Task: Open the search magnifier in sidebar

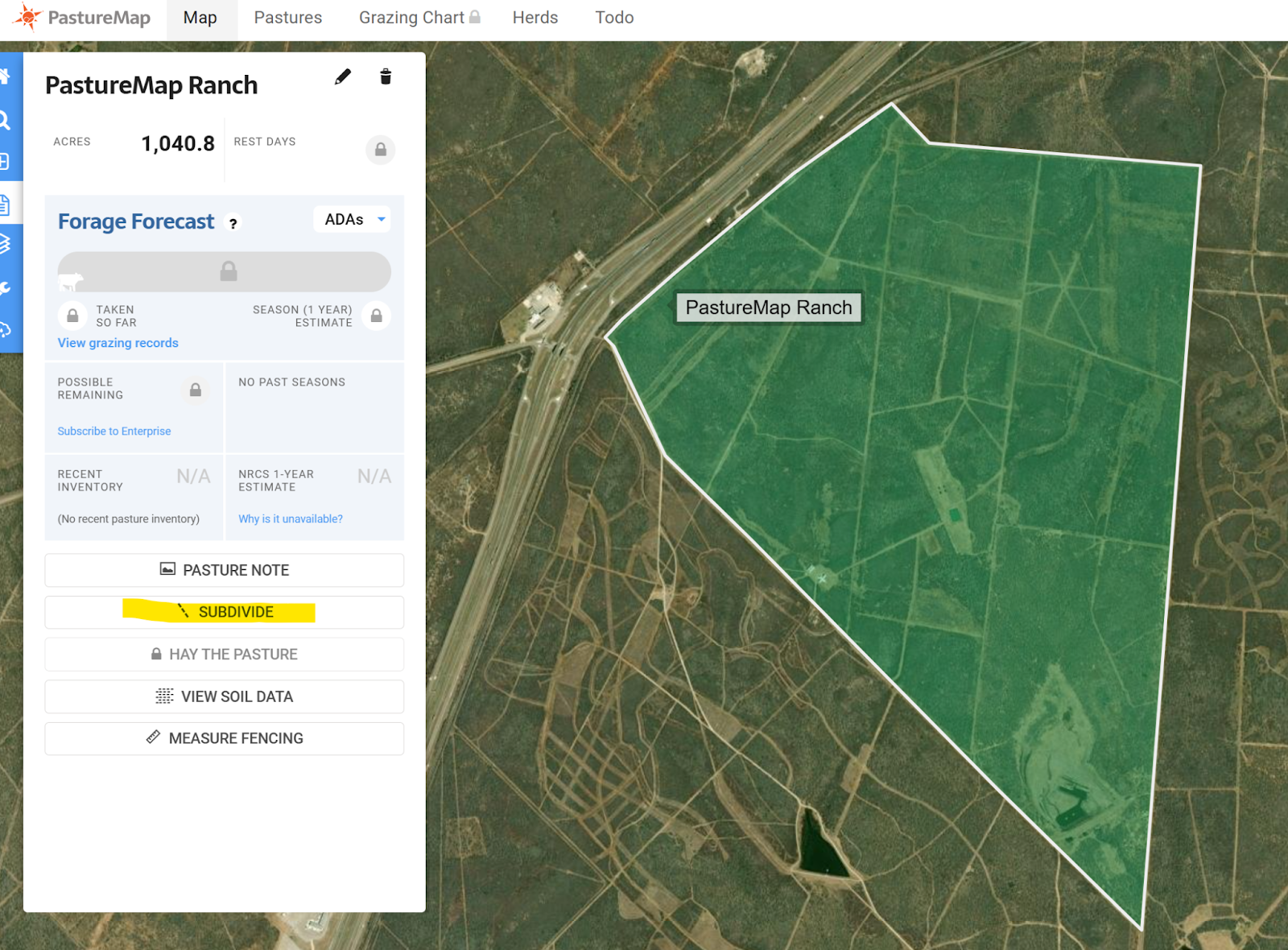Action: pos(4,121)
